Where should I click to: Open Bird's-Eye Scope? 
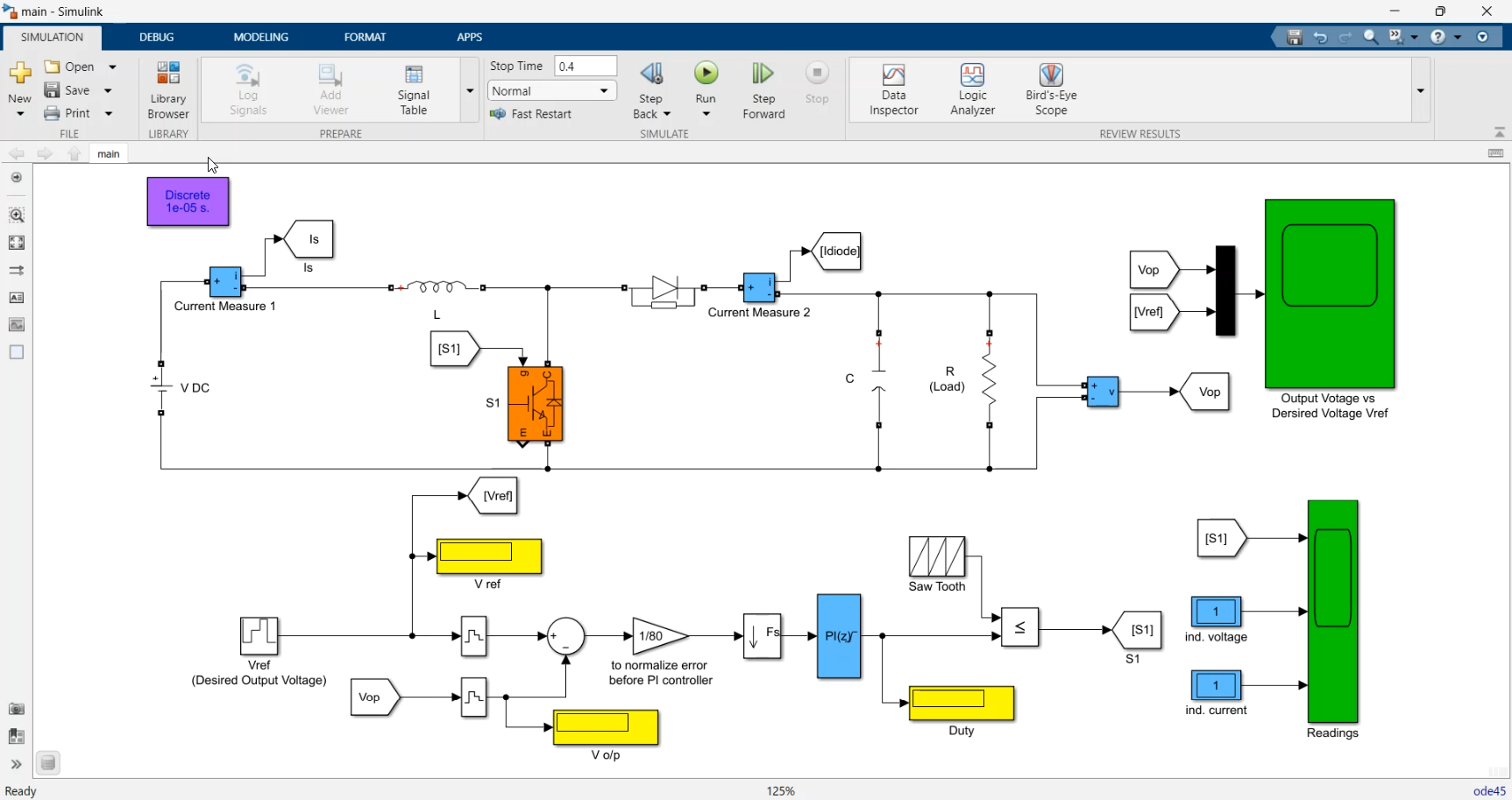1051,89
